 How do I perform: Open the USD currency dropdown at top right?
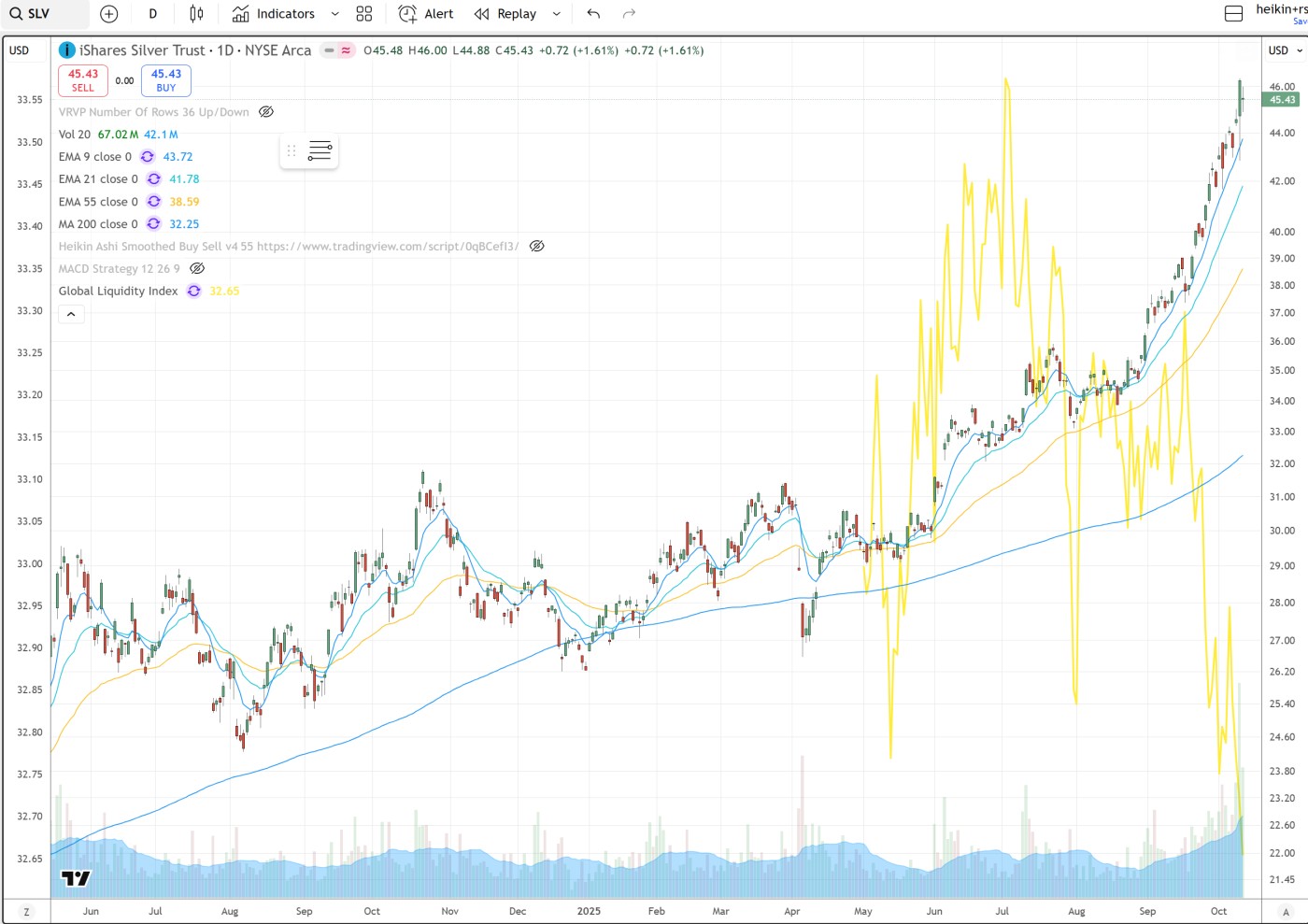(1285, 50)
